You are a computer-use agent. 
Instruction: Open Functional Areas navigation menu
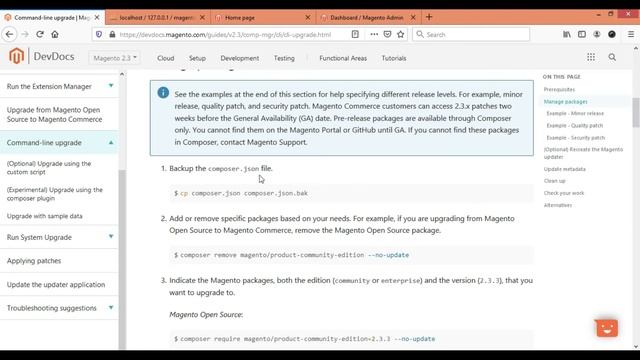(343, 58)
